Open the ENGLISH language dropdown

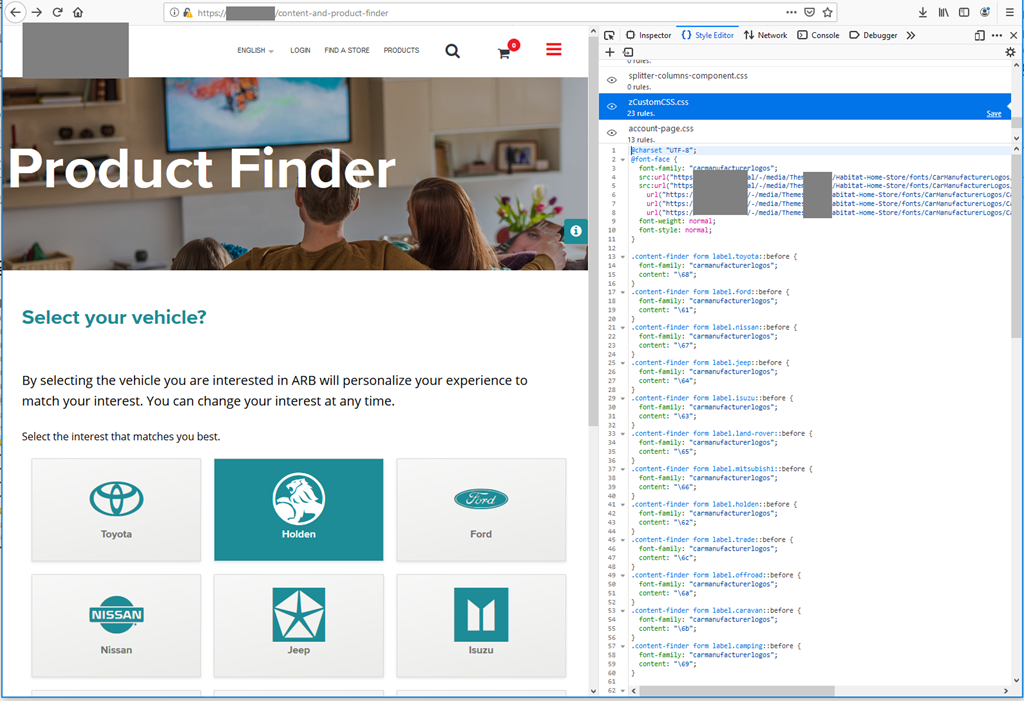tap(255, 51)
